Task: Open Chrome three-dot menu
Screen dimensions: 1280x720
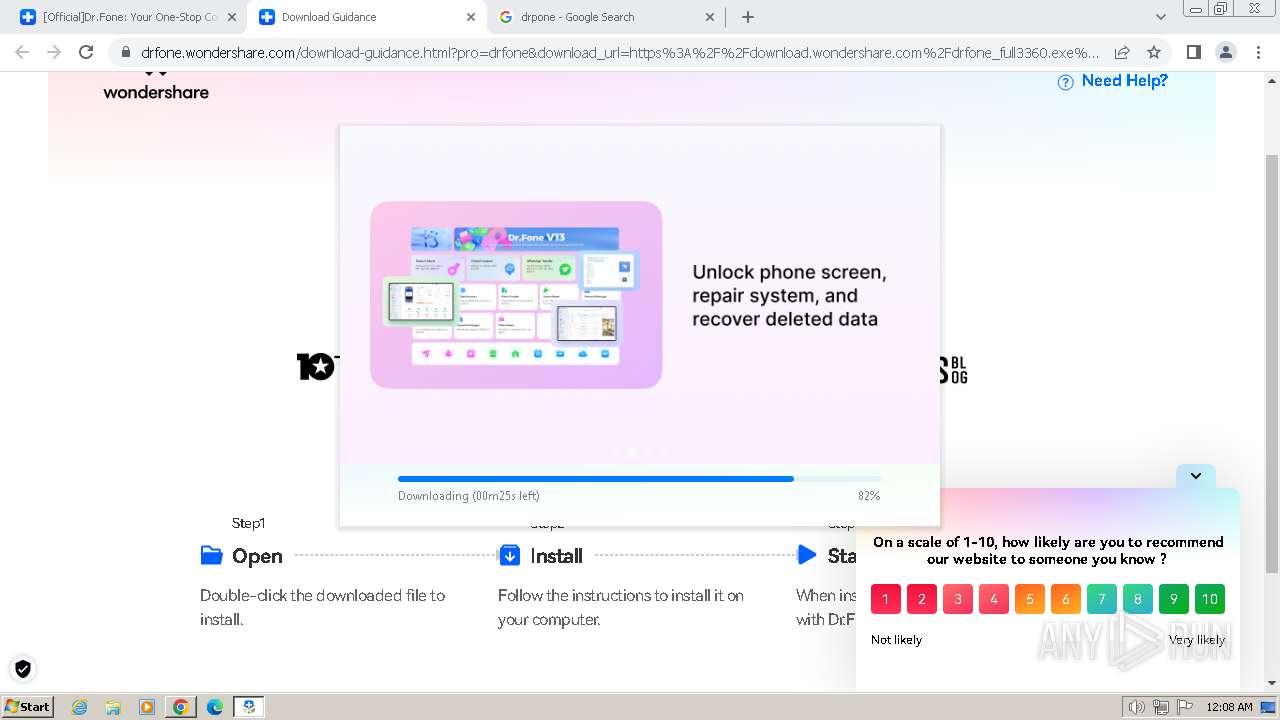Action: point(1258,52)
